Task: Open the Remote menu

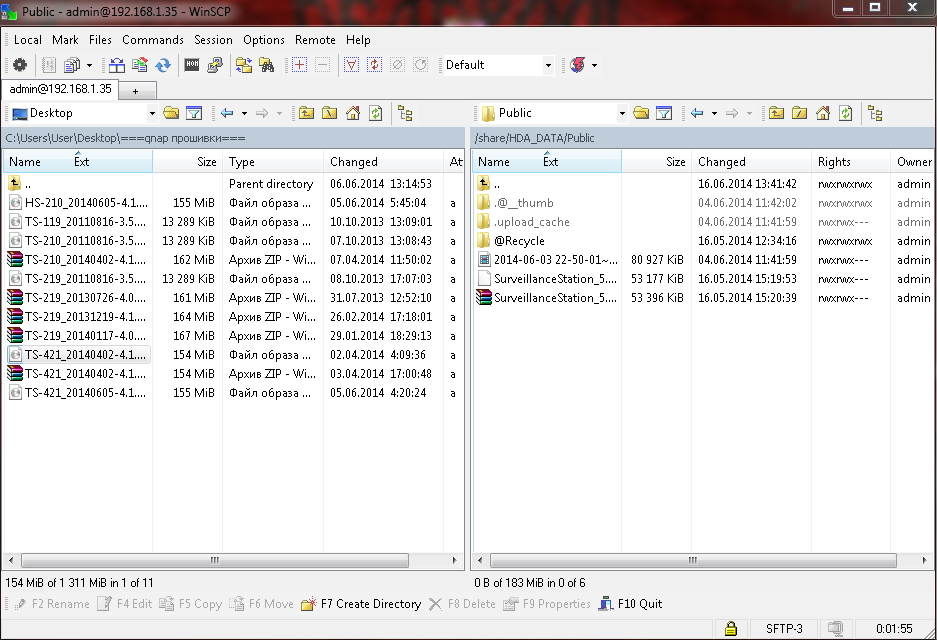Action: point(315,40)
